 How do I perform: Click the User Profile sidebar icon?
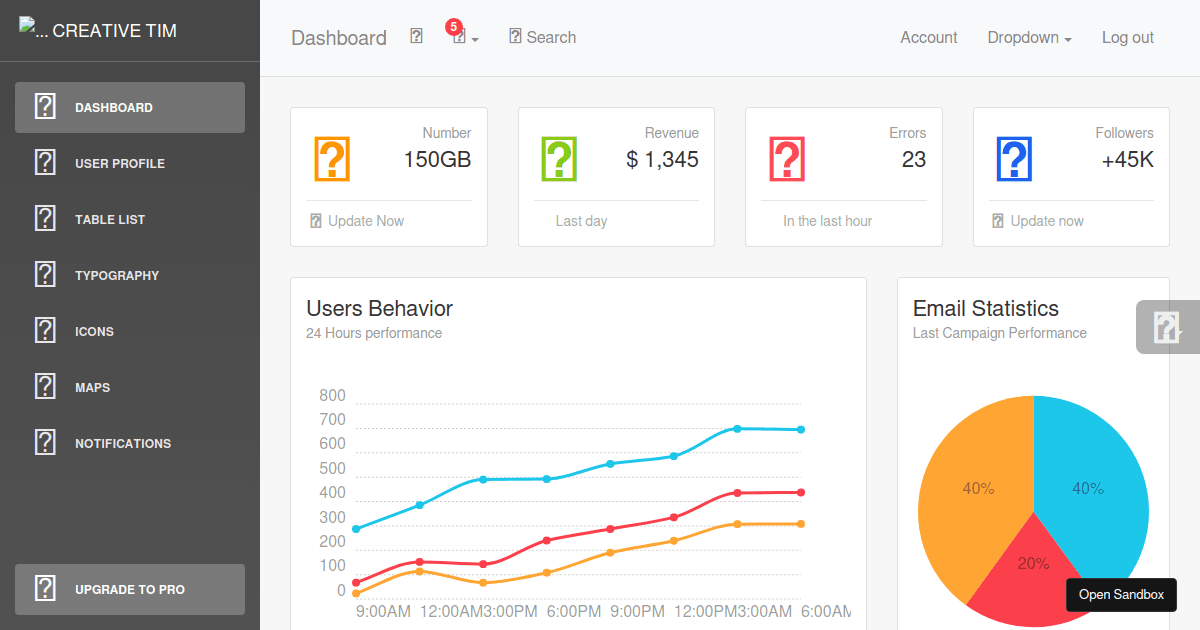pos(45,162)
